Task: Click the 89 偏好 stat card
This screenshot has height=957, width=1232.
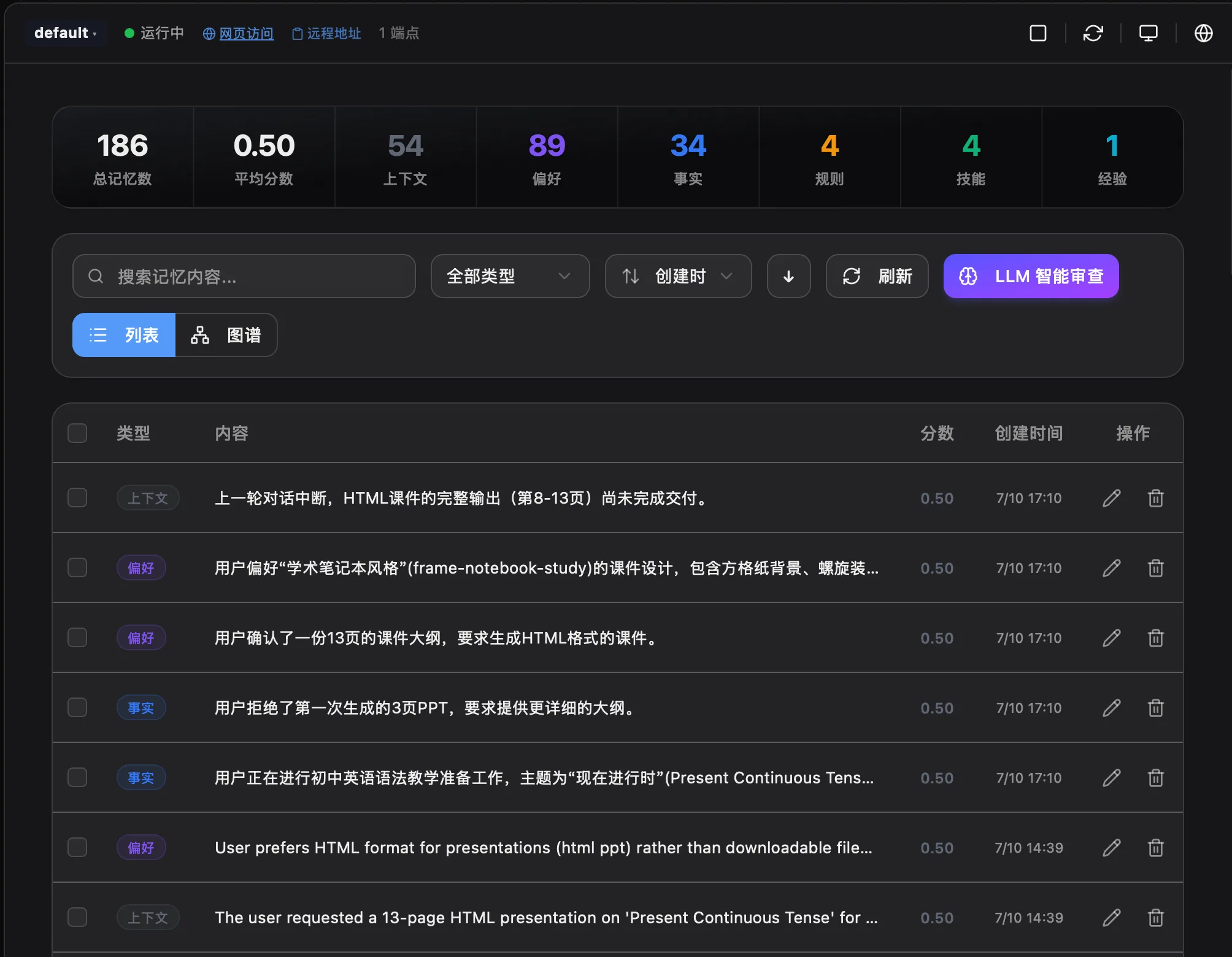Action: pos(547,158)
